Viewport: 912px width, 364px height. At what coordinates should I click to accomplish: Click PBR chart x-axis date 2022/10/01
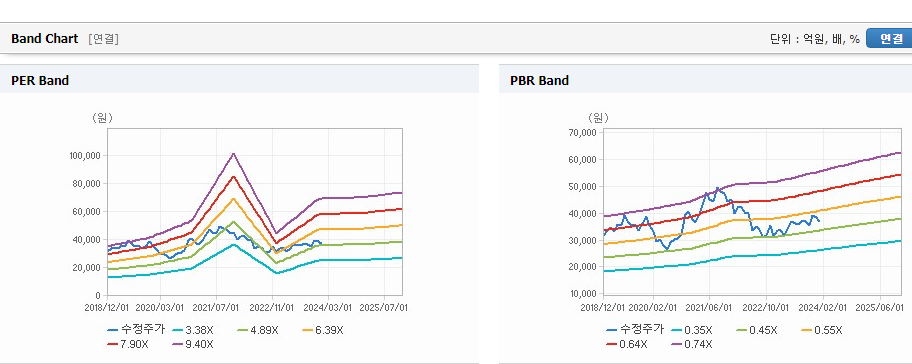765,307
